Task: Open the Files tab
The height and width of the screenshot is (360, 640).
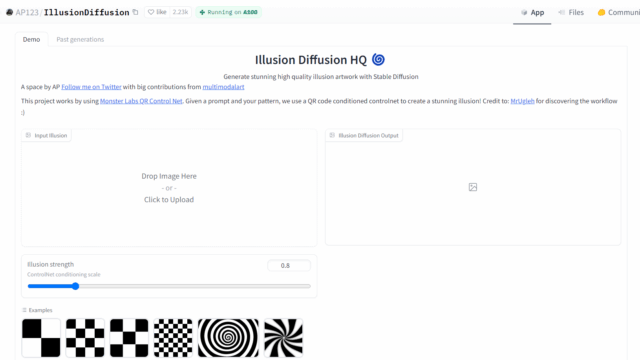Action: (571, 12)
